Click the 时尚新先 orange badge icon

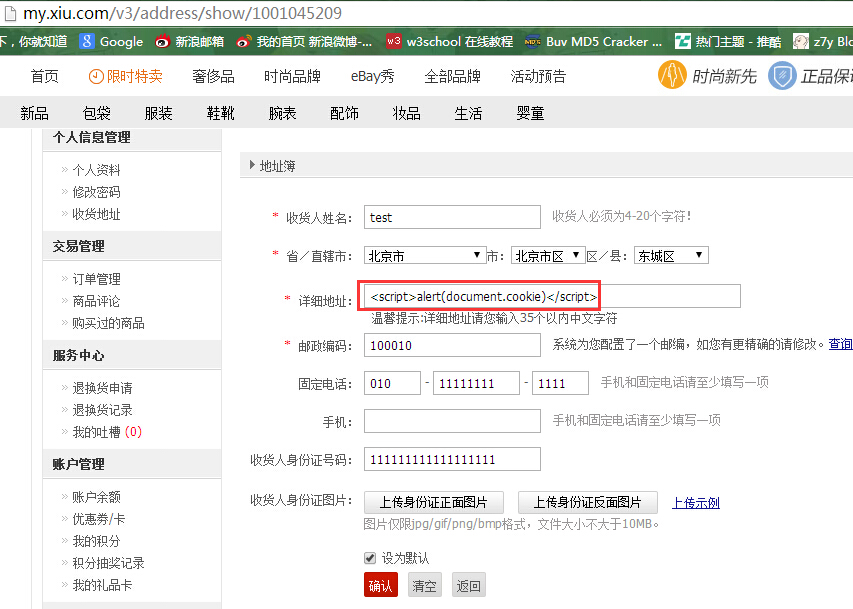click(x=672, y=75)
